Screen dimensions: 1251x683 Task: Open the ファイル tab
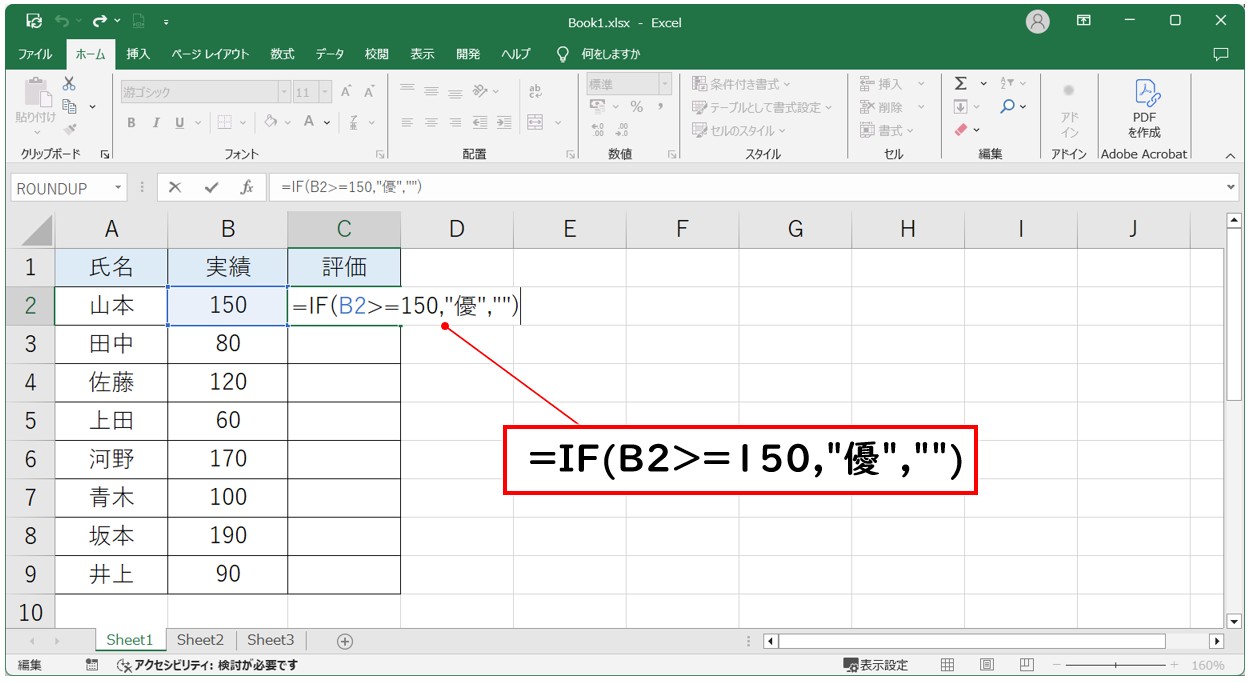[x=35, y=54]
